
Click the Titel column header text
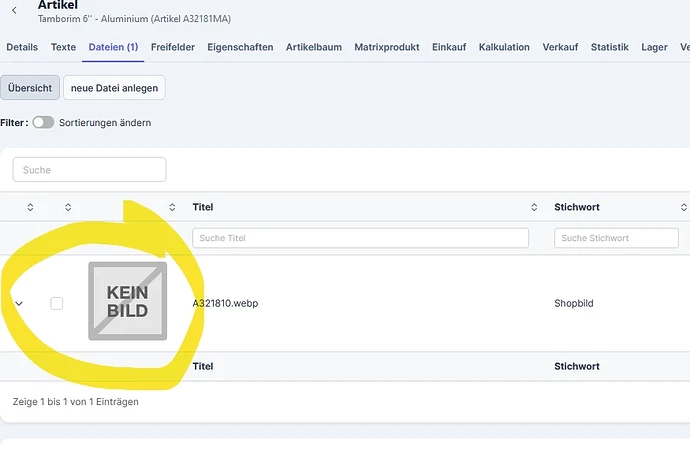203,207
